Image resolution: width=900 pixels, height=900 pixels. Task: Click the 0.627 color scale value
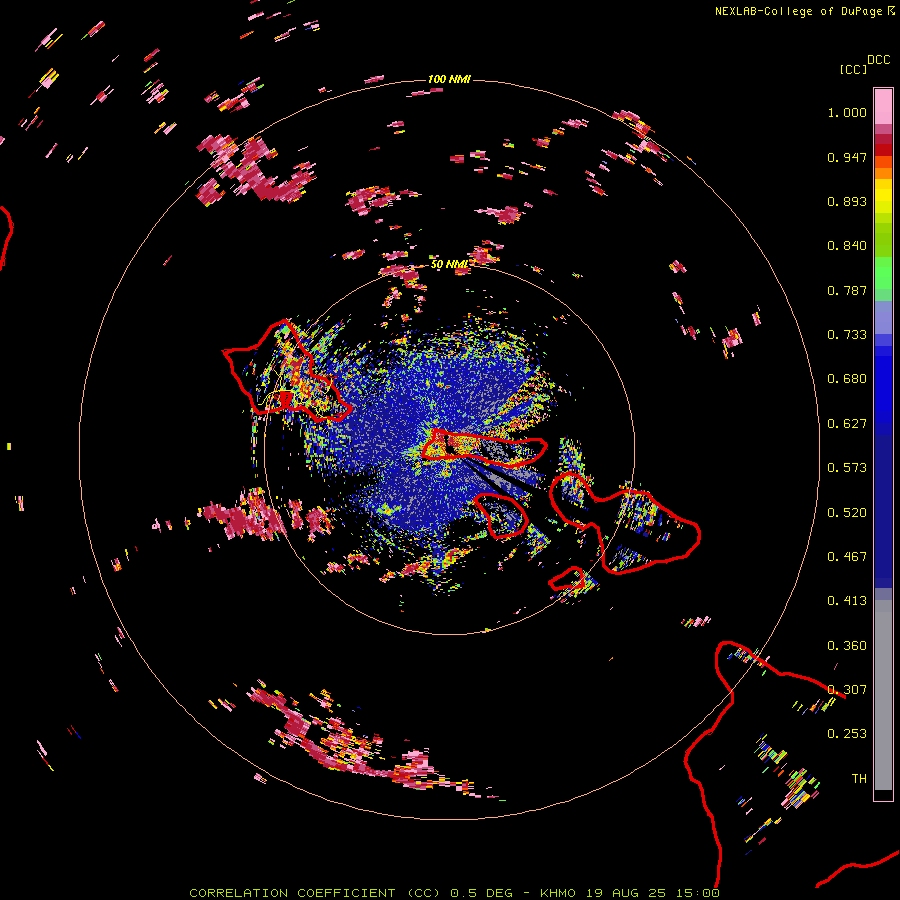(847, 424)
